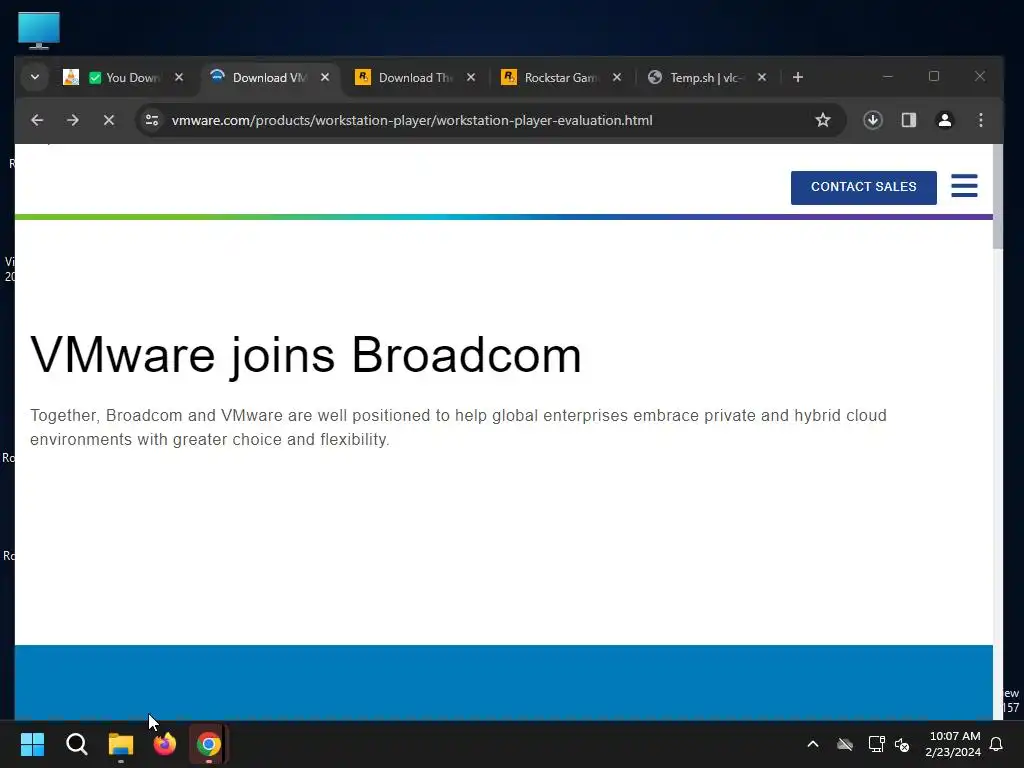This screenshot has width=1024, height=768.
Task: Click the muted volume tray icon
Action: point(903,744)
